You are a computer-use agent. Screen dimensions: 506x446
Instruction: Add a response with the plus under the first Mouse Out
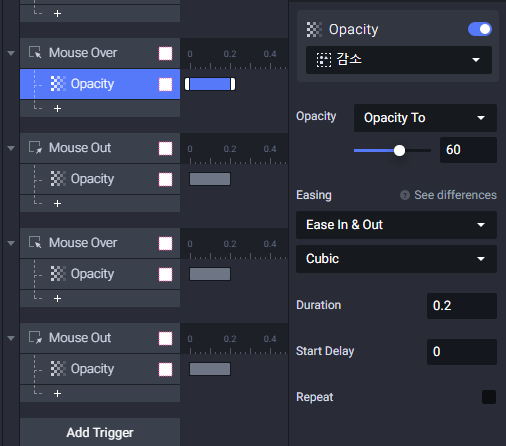[57, 203]
